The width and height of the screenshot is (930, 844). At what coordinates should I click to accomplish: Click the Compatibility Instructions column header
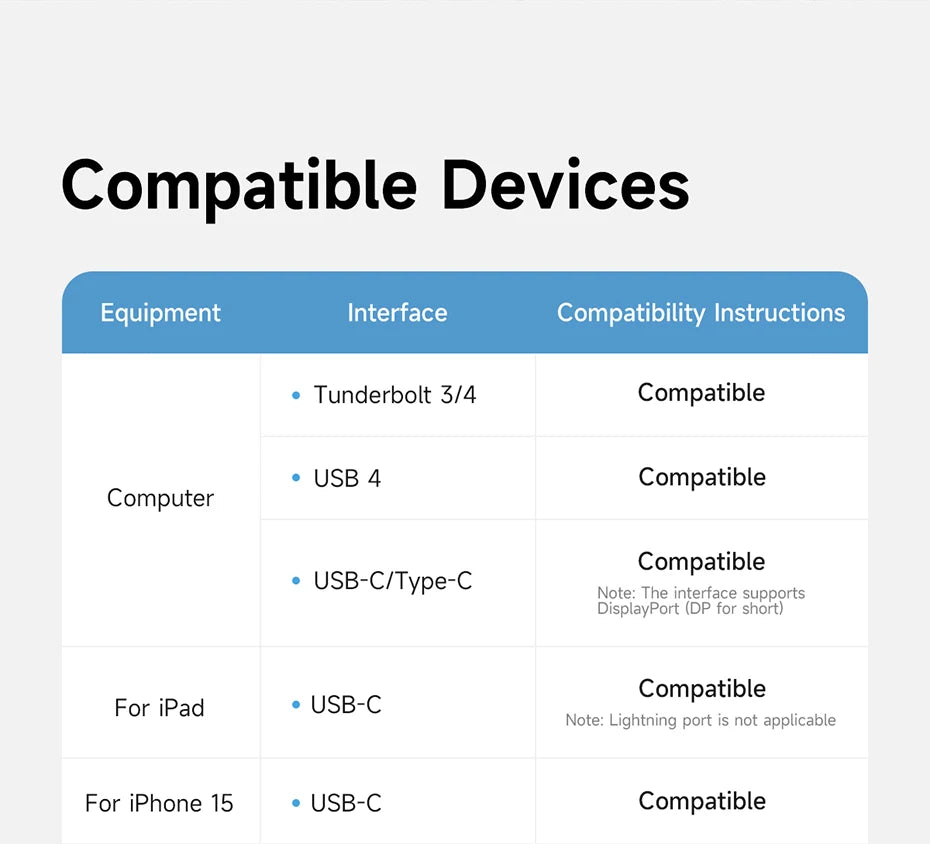701,313
